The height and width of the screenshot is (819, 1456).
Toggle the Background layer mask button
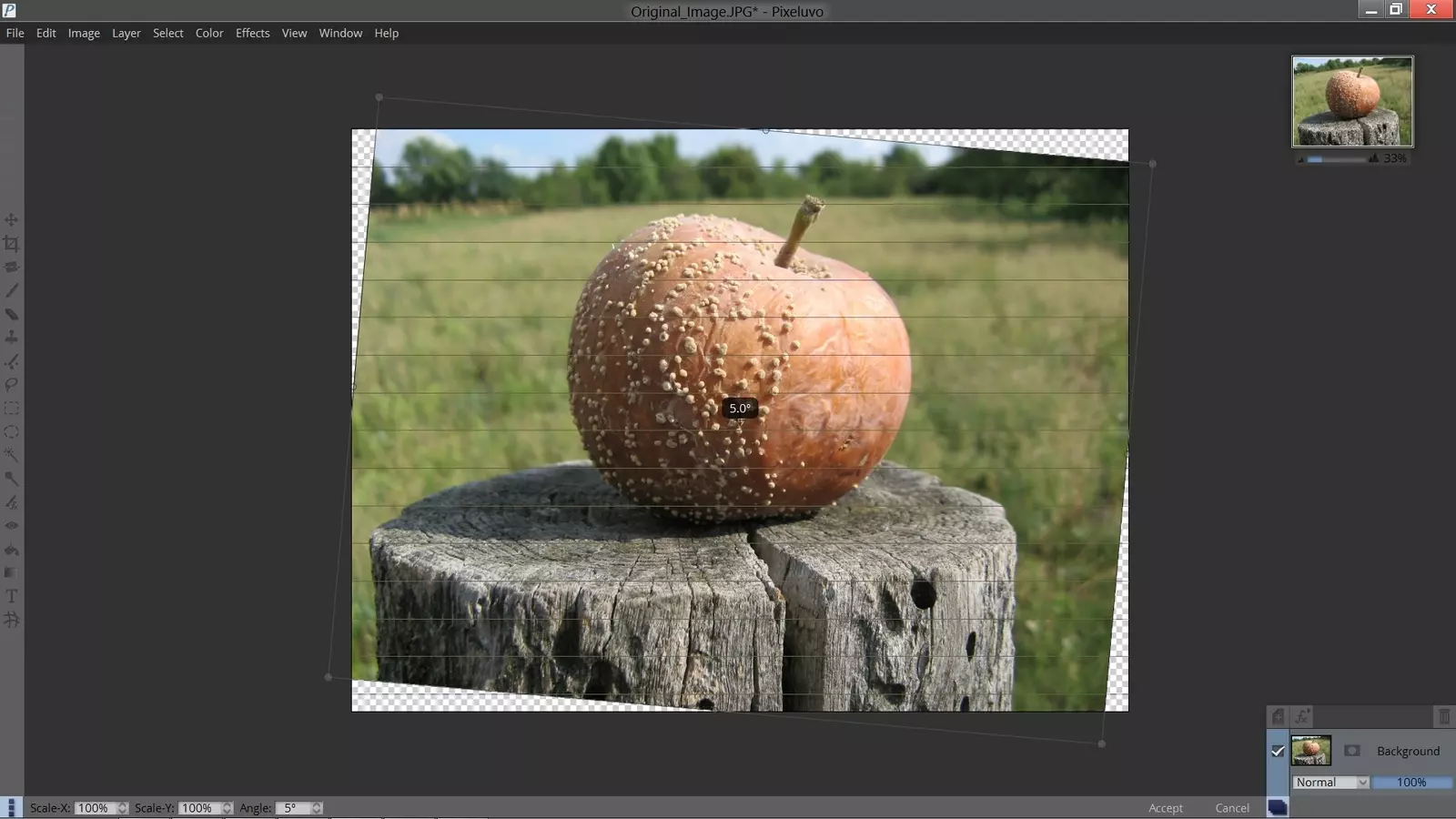click(x=1351, y=751)
